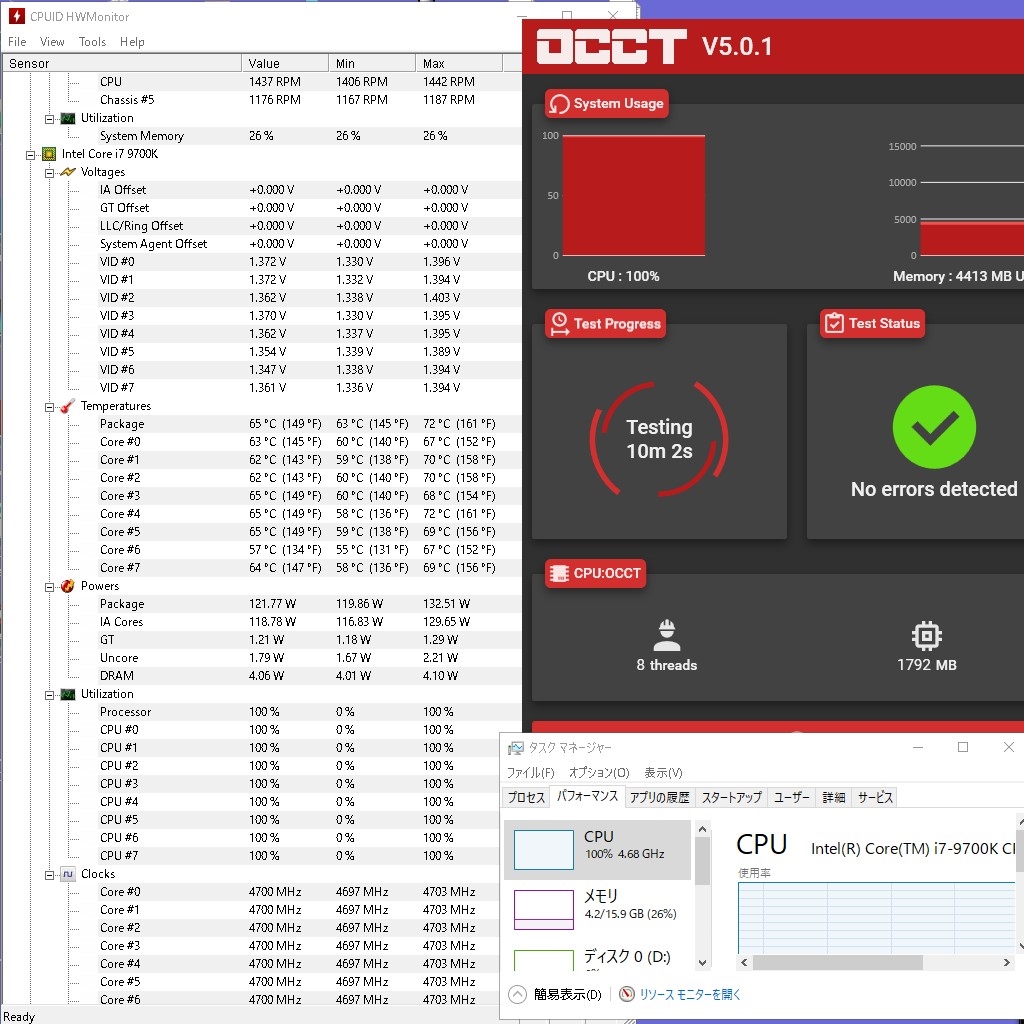Open the オプション(O) menu in Task Manager
Viewport: 1024px width, 1024px height.
click(599, 773)
